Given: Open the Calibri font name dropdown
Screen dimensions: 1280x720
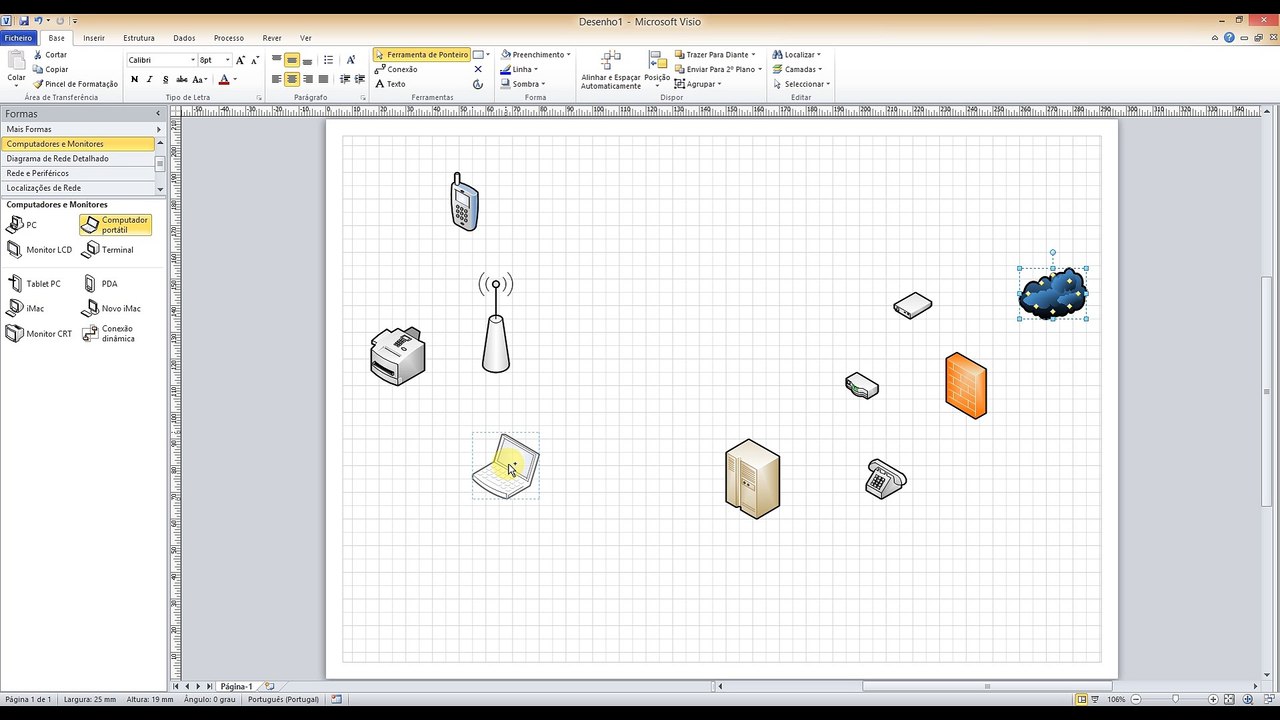Looking at the screenshot, I should 193,60.
